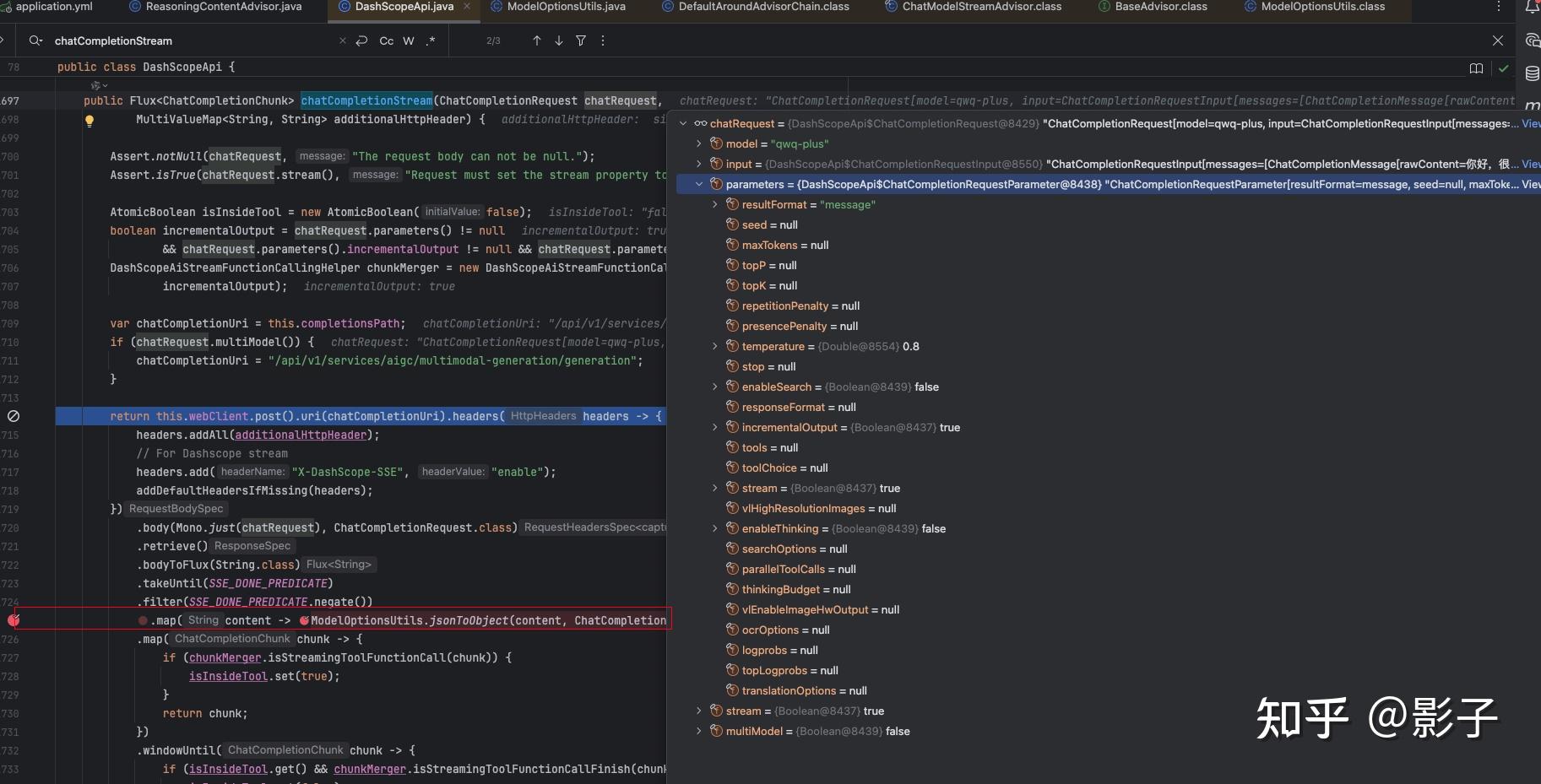Close the find search bar
This screenshot has height=784, width=1541.
[1497, 41]
